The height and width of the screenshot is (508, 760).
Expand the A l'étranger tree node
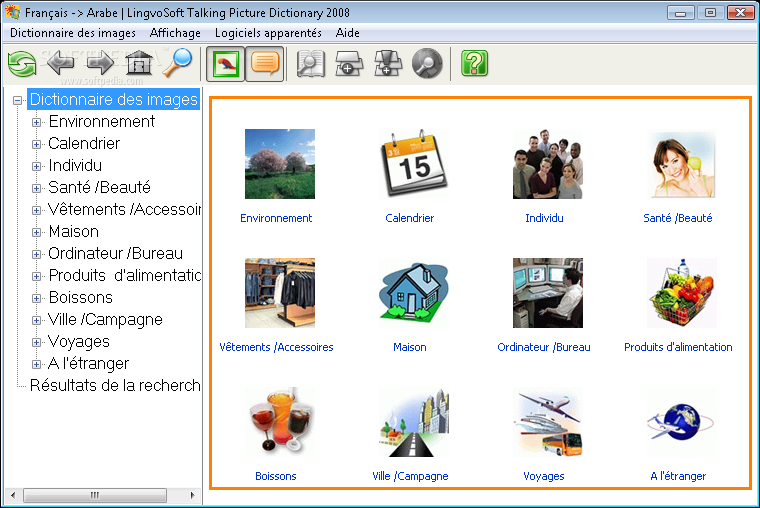point(36,364)
